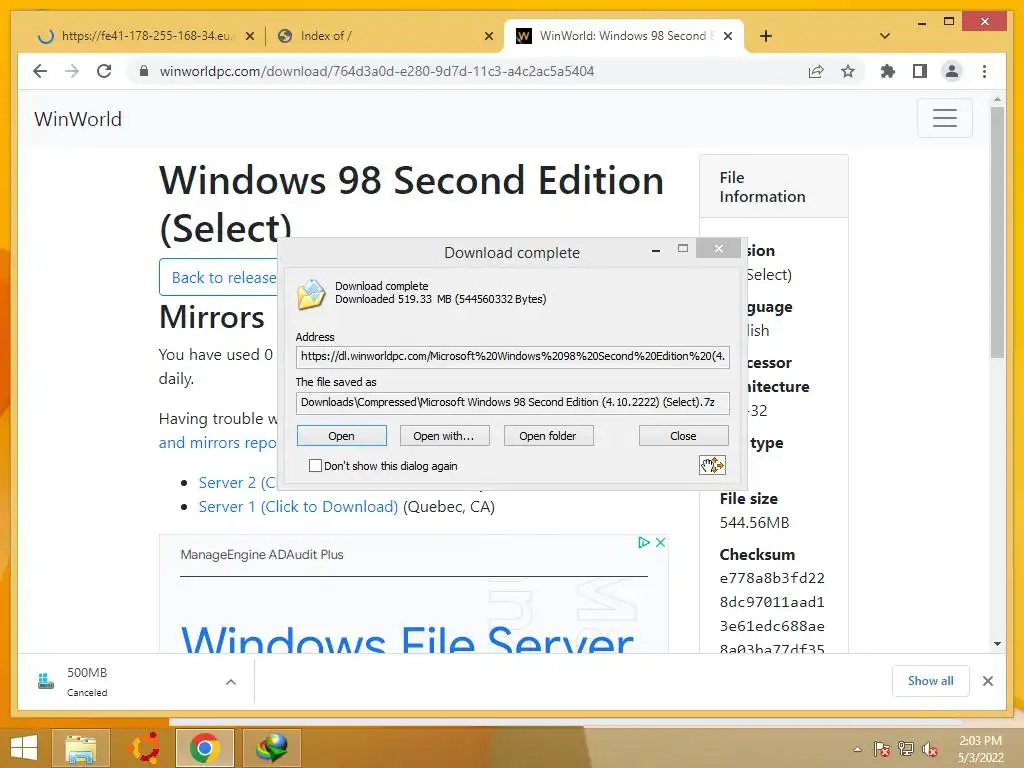Open the and mirrors report link
Image resolution: width=1024 pixels, height=768 pixels.
click(x=218, y=443)
